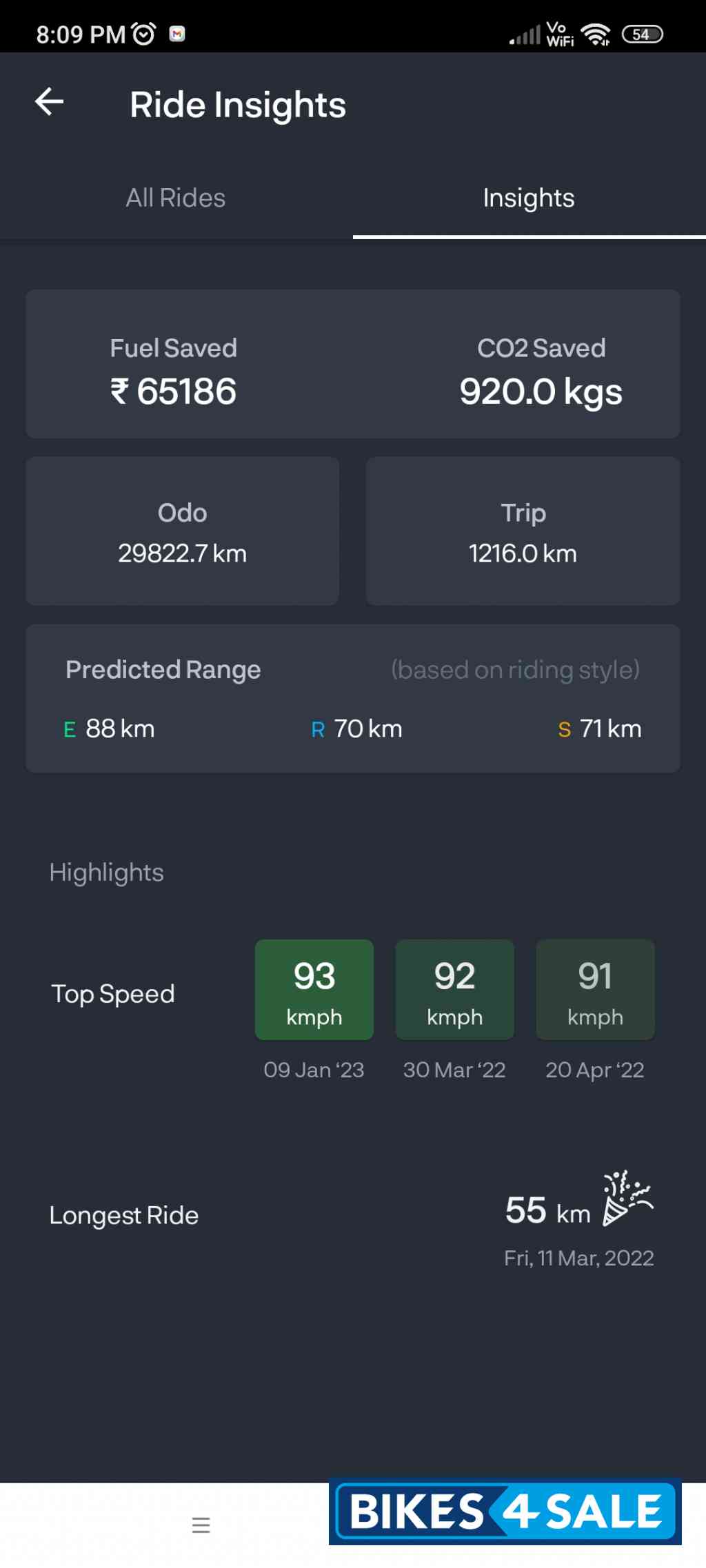706x1568 pixels.
Task: Tap the back arrow icon
Action: [50, 102]
